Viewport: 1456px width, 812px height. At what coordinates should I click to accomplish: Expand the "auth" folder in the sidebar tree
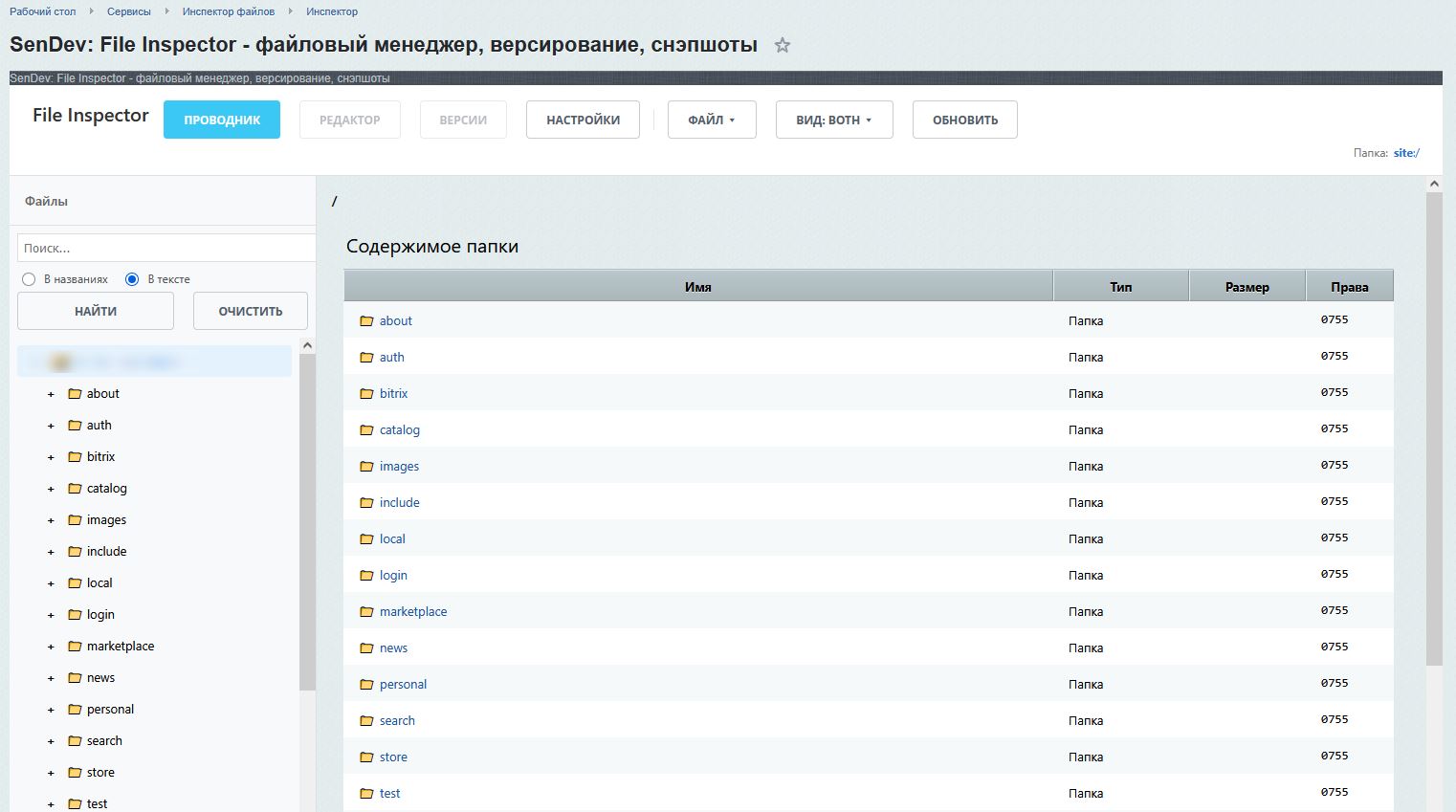coord(50,425)
